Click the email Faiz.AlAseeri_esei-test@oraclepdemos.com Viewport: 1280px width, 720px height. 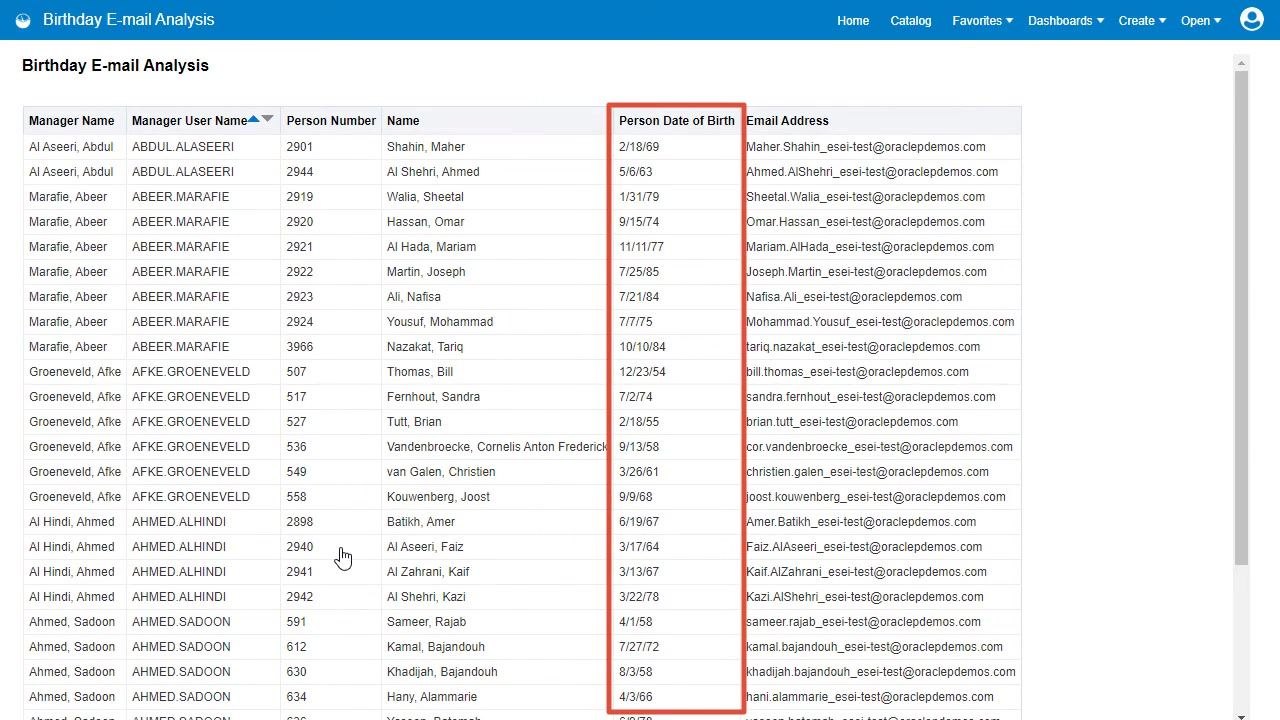tap(864, 547)
